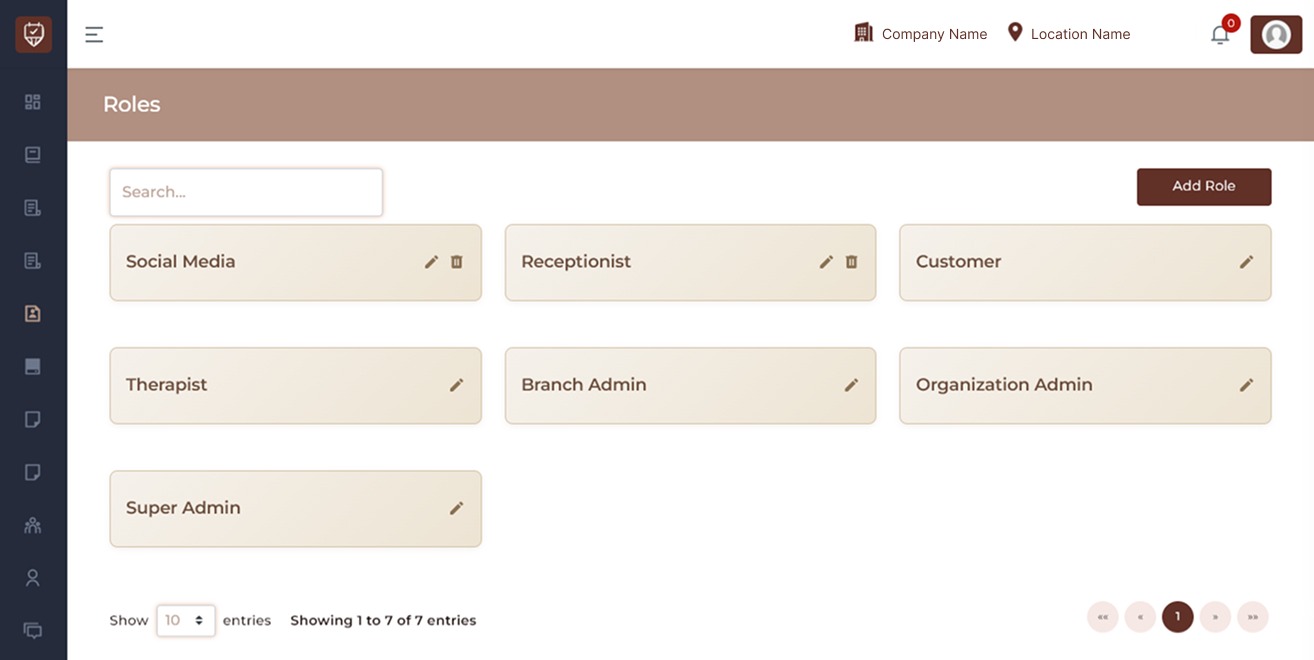Click the Add Role button

click(1204, 187)
